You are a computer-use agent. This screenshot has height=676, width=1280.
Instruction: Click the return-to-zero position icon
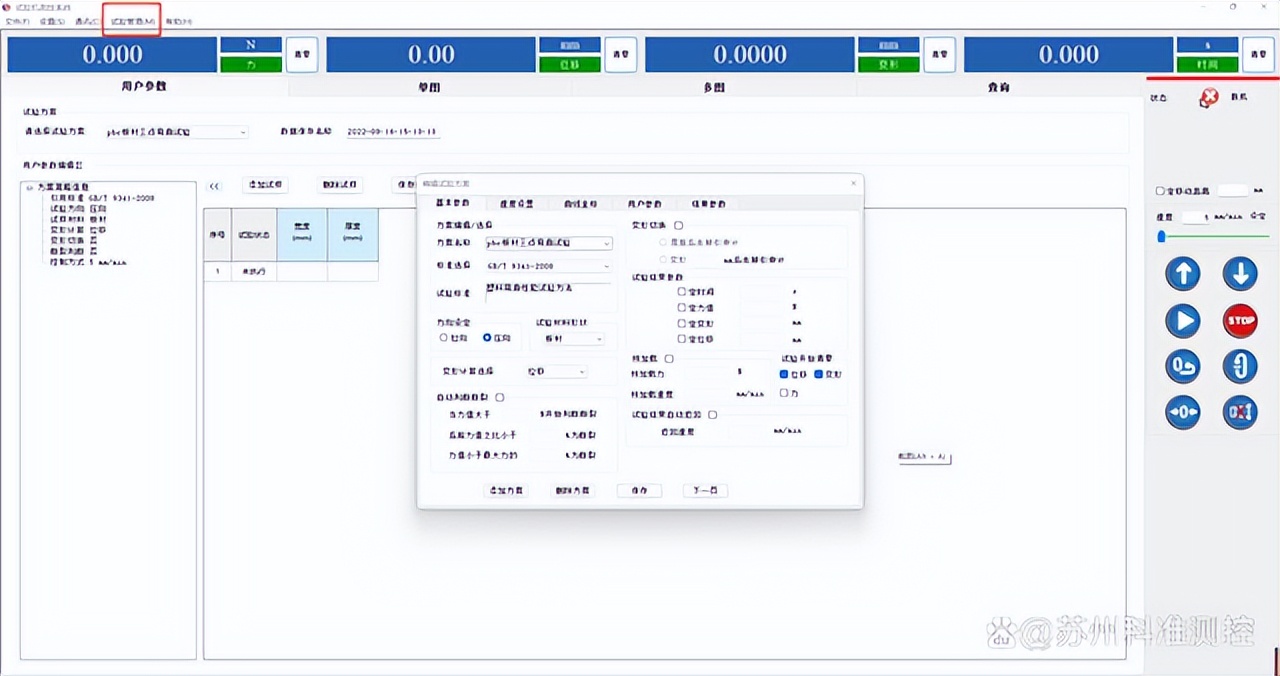(1182, 367)
